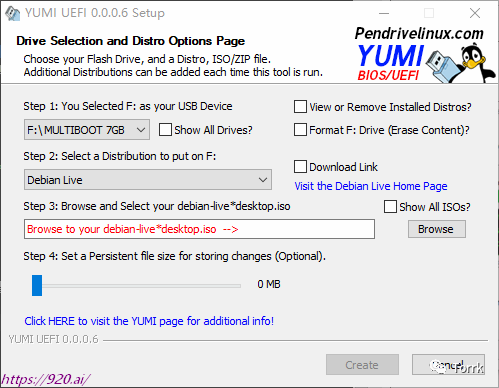
Task: Click the YUMI BIOS/UEFI penguin logo
Action: pos(426,62)
